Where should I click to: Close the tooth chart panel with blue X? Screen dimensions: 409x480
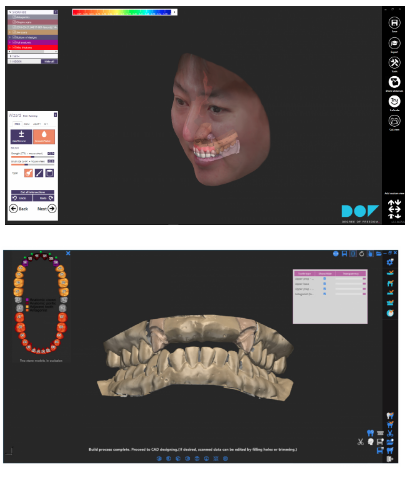click(68, 253)
